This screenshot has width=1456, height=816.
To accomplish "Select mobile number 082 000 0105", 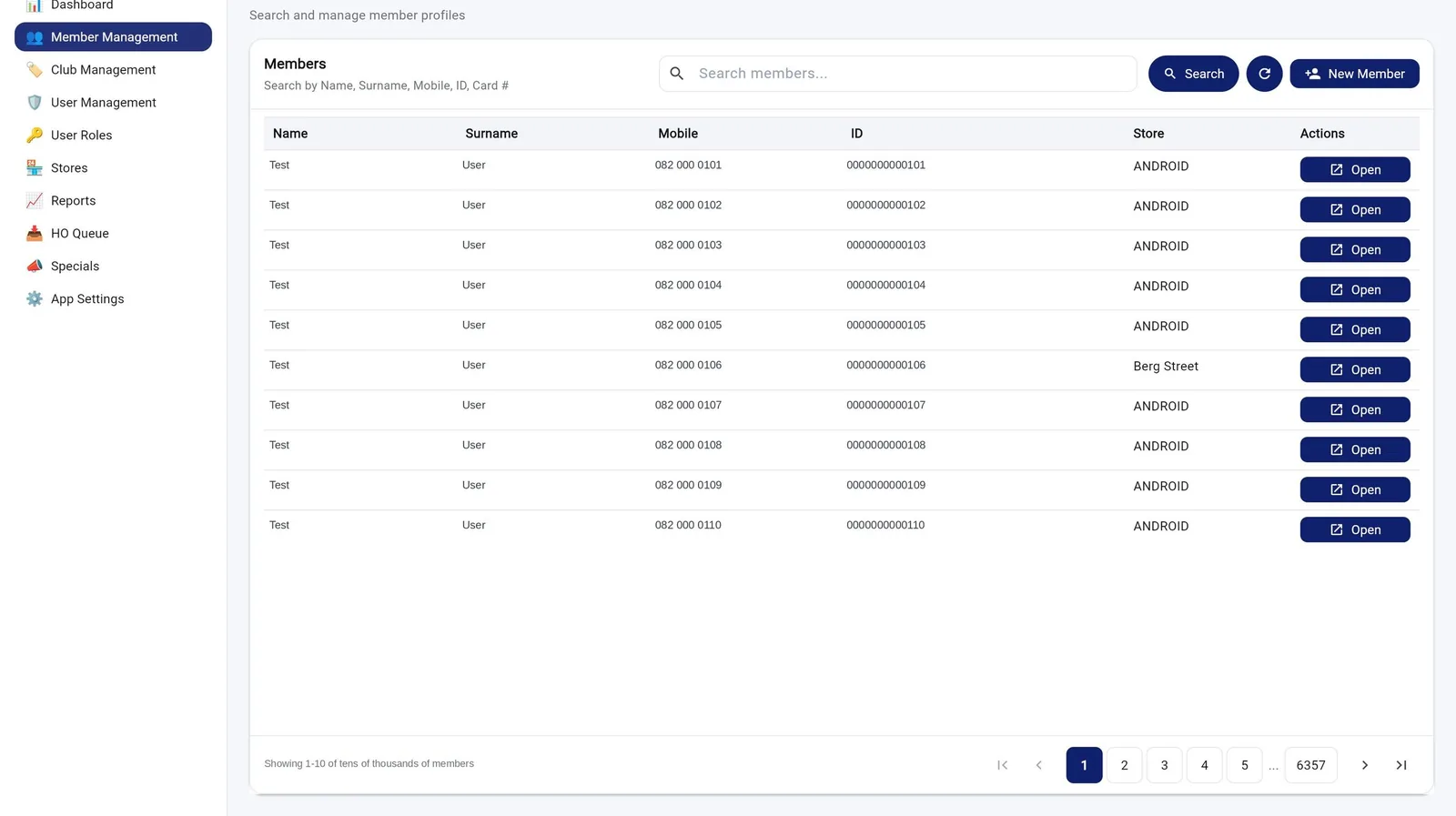I will (688, 326).
